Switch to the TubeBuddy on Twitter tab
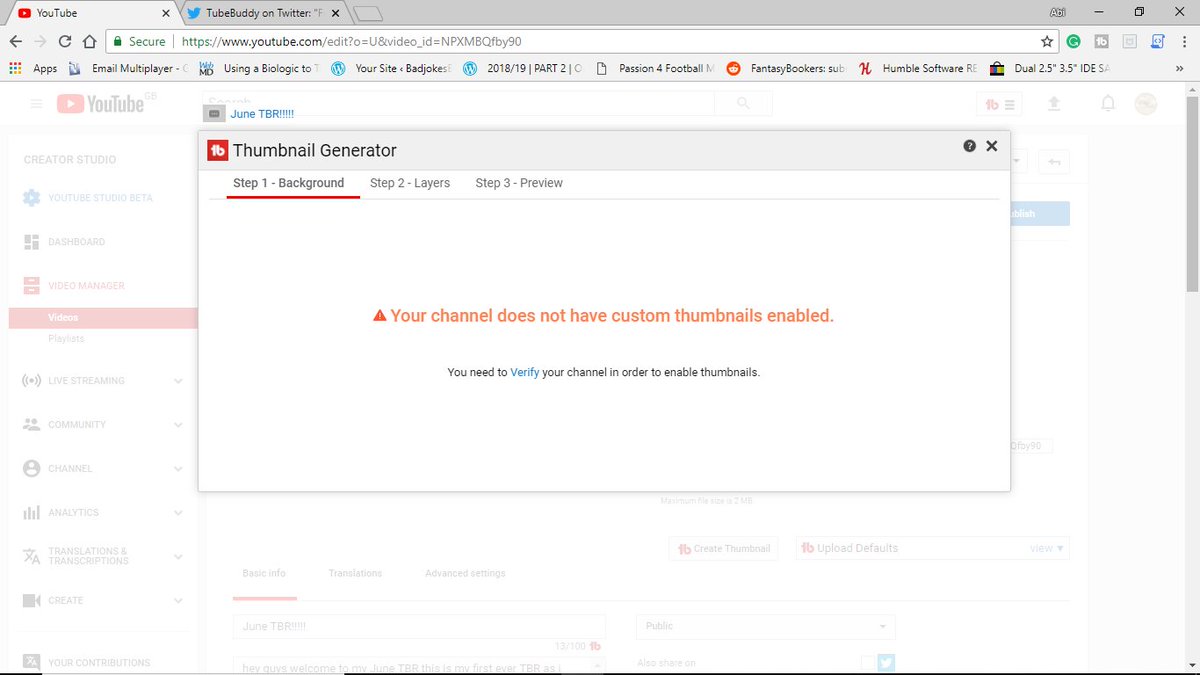1200x675 pixels. pyautogui.click(x=265, y=13)
